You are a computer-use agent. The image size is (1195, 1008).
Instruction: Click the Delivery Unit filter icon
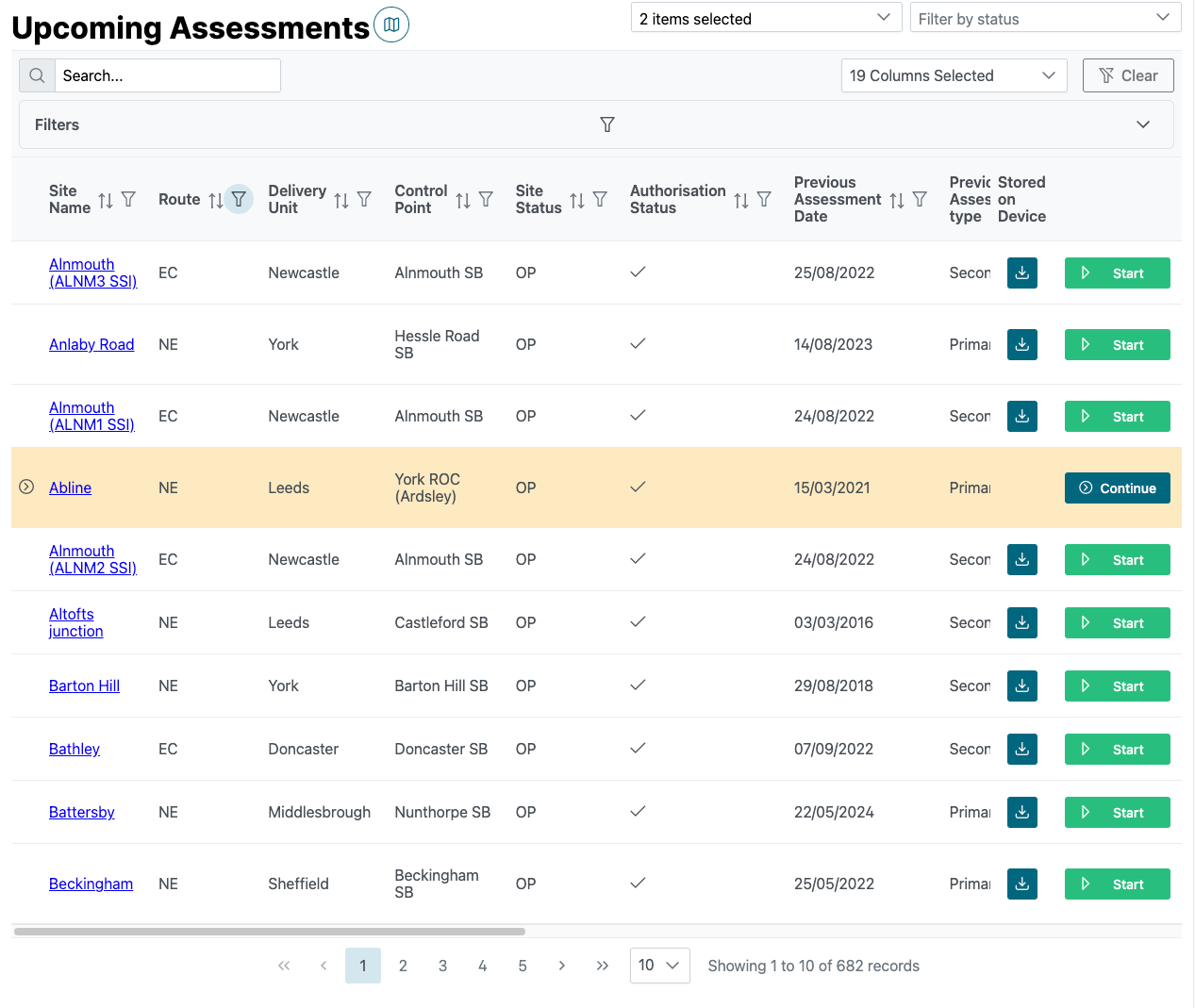click(364, 200)
